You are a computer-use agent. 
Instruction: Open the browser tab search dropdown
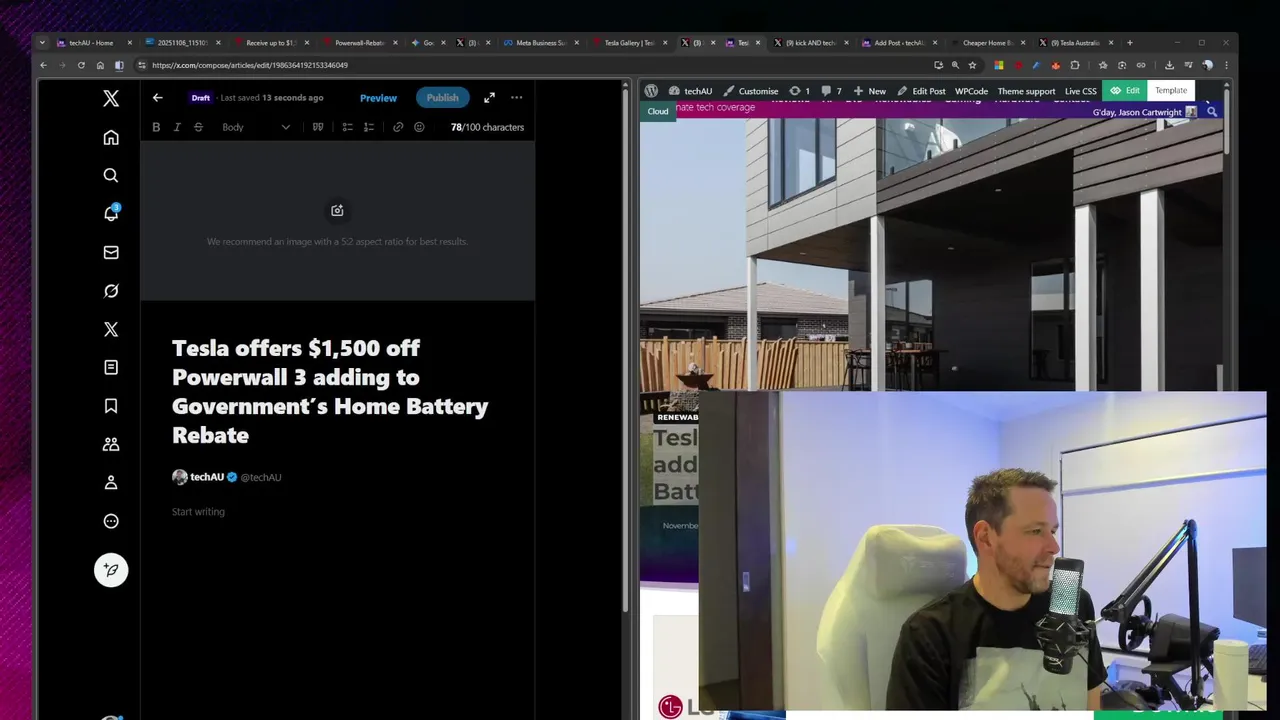tap(42, 43)
